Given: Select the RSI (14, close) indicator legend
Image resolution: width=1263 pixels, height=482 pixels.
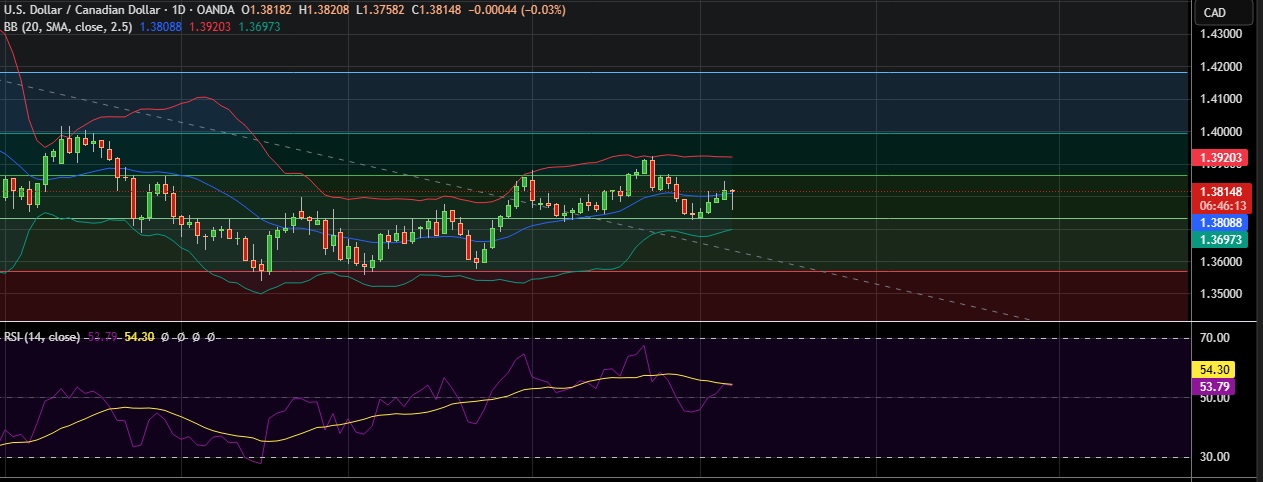Looking at the screenshot, I should 41,337.
